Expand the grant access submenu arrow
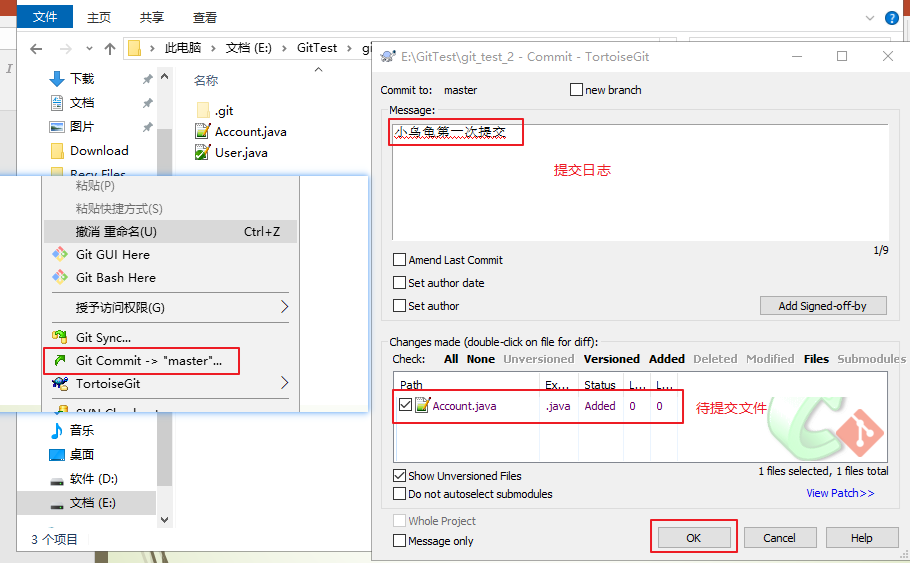The width and height of the screenshot is (910, 563). [x=284, y=306]
